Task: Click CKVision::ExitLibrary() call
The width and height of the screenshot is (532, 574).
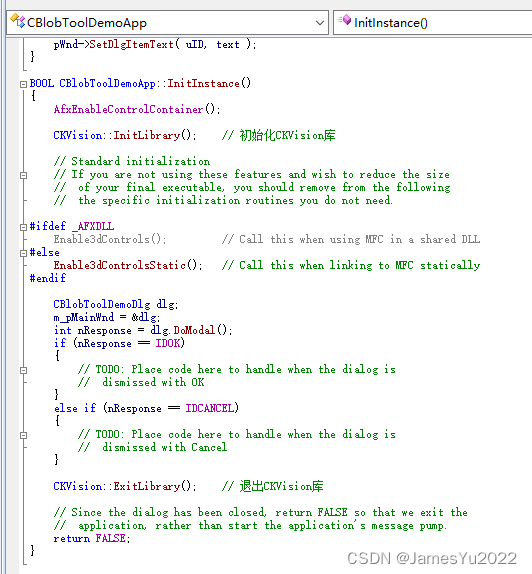Action: point(125,486)
